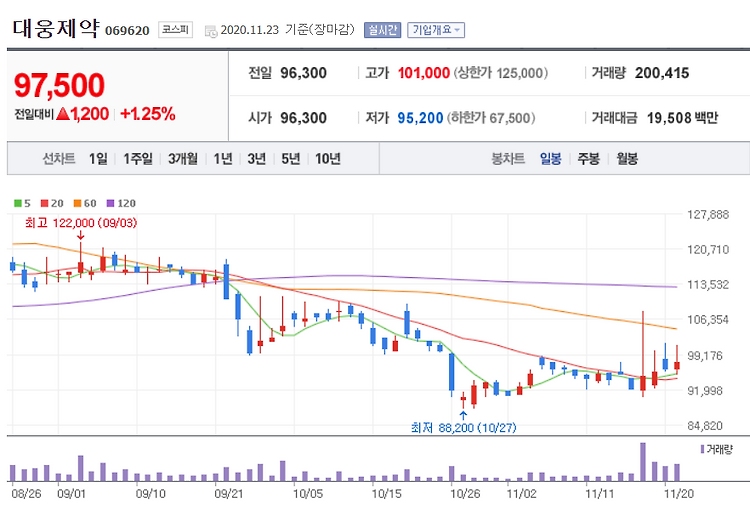Click the 고가 value 101,000
The height and width of the screenshot is (510, 750).
pos(424,73)
